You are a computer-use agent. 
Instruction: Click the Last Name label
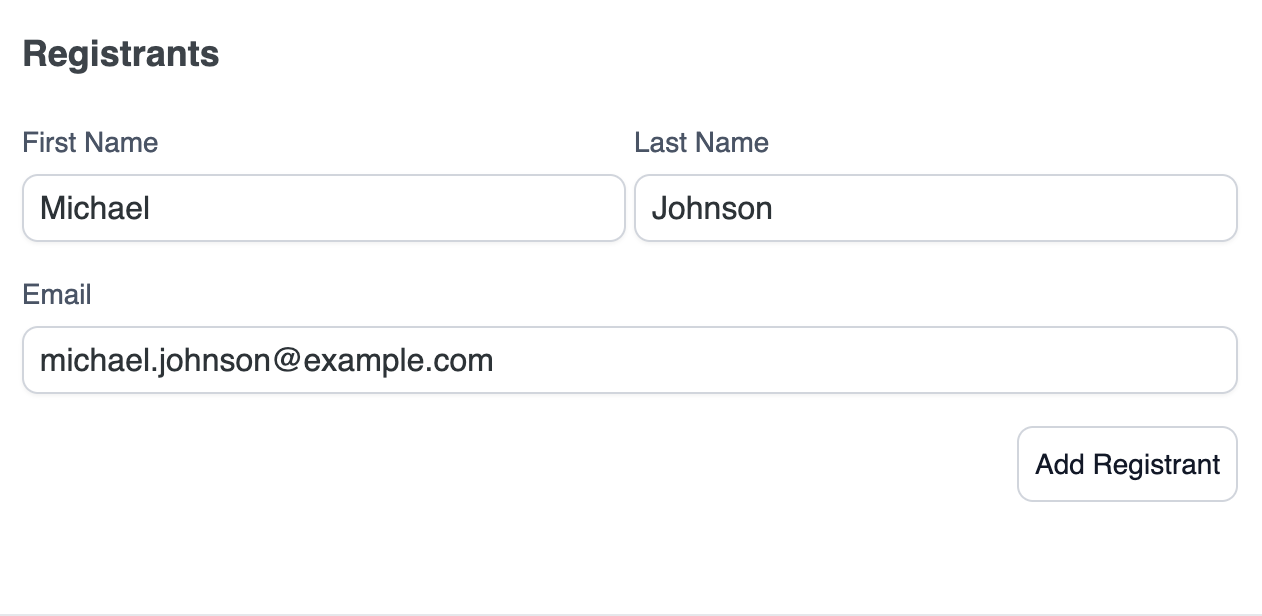point(701,143)
